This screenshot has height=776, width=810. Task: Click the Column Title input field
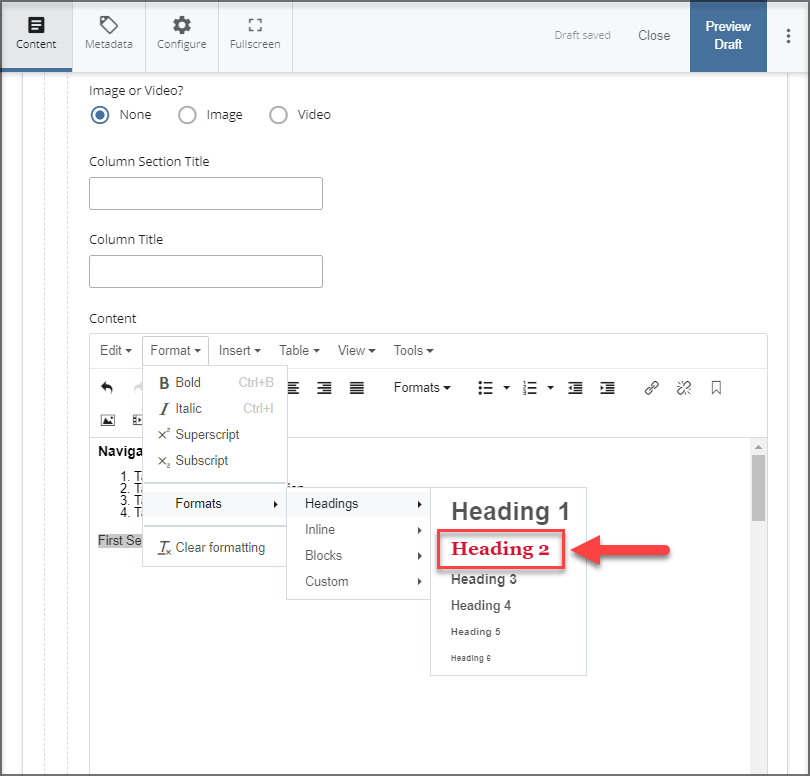[206, 271]
